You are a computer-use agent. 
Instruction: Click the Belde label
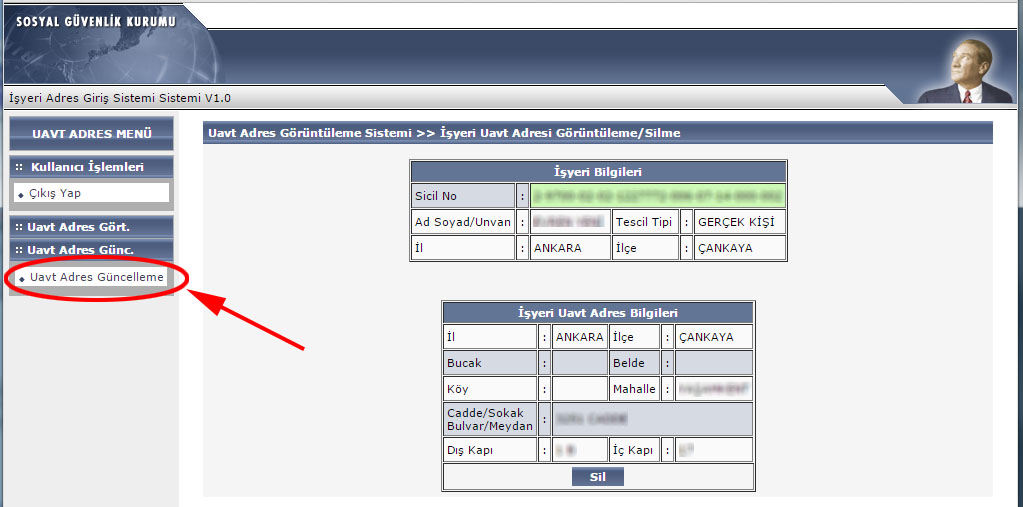pyautogui.click(x=635, y=363)
